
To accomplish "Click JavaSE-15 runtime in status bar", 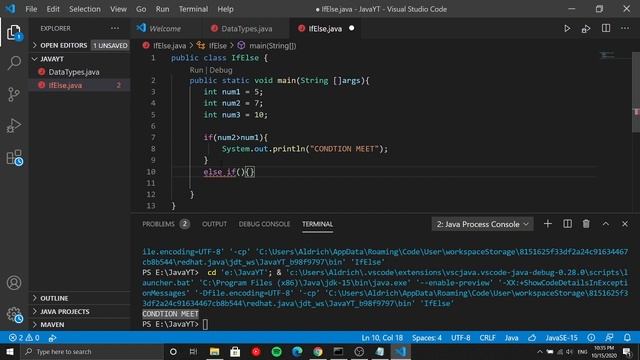I will pyautogui.click(x=561, y=338).
